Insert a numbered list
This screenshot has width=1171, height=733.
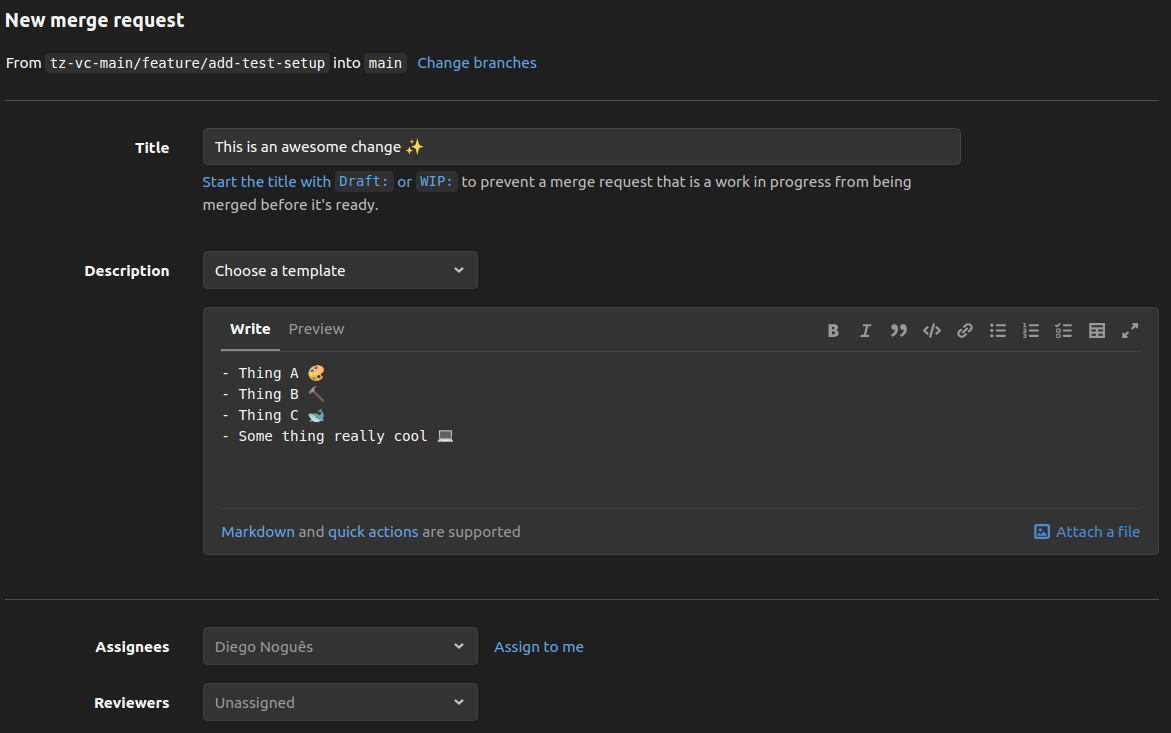pos(1031,330)
